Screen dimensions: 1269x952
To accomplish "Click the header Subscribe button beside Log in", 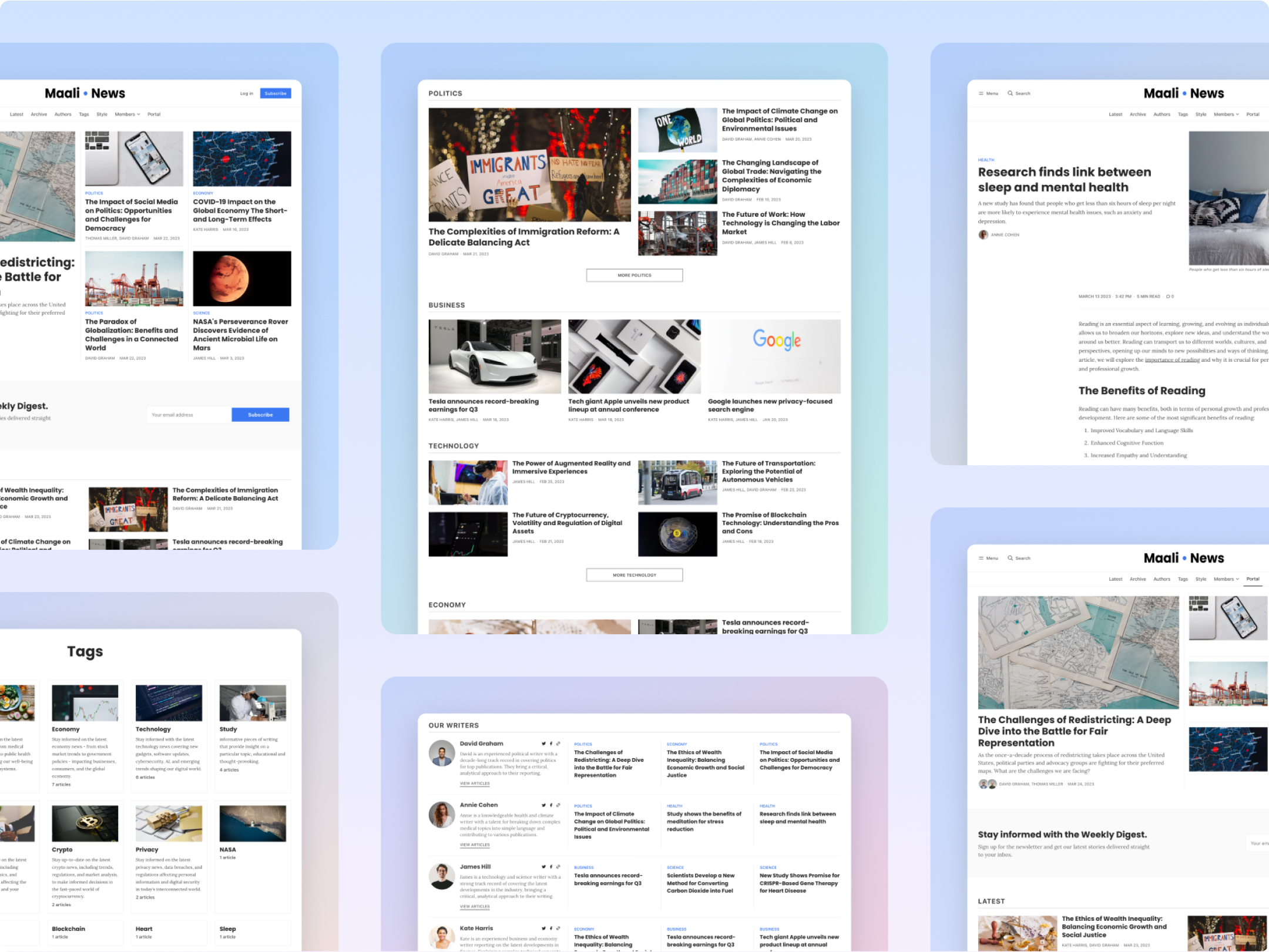I will [276, 93].
